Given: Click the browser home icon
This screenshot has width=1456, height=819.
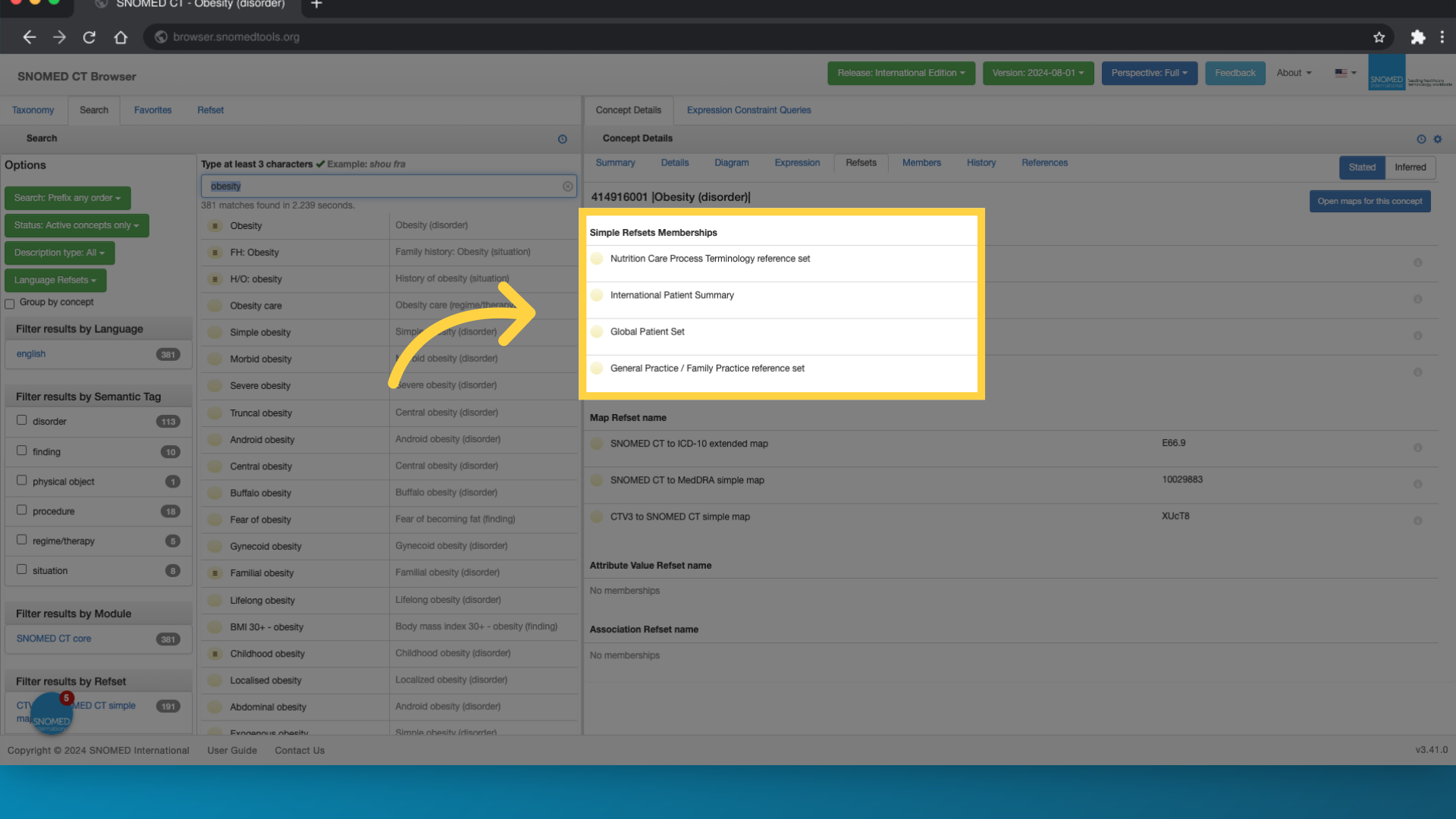Looking at the screenshot, I should (121, 37).
